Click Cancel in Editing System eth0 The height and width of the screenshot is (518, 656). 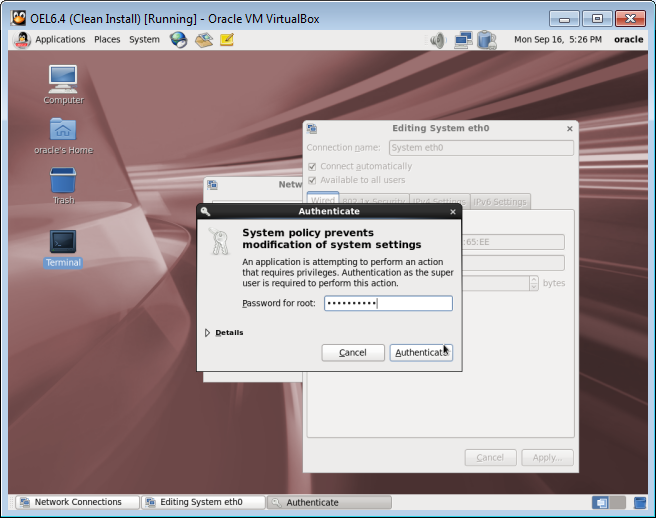click(x=490, y=458)
